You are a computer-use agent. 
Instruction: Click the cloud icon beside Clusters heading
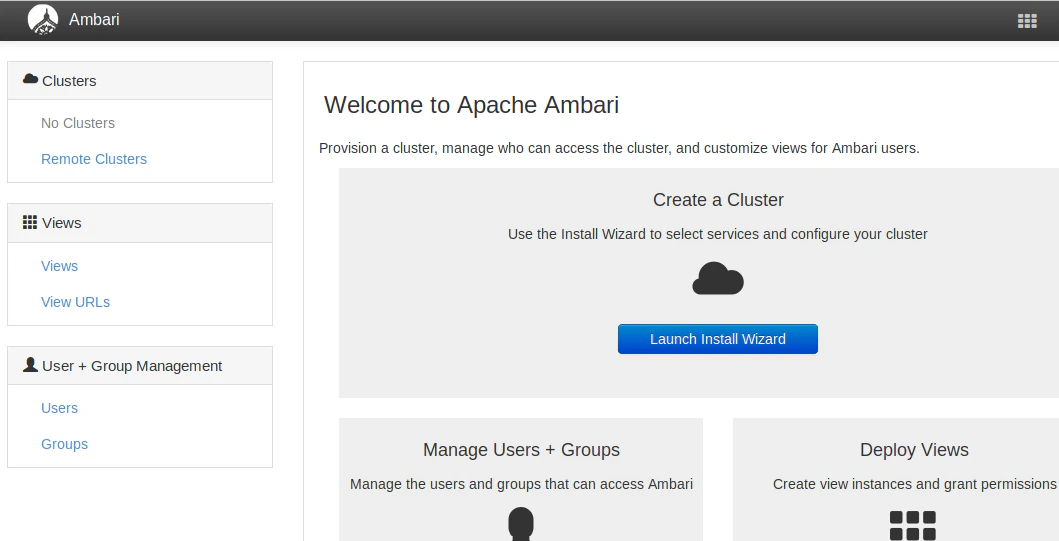pos(30,79)
